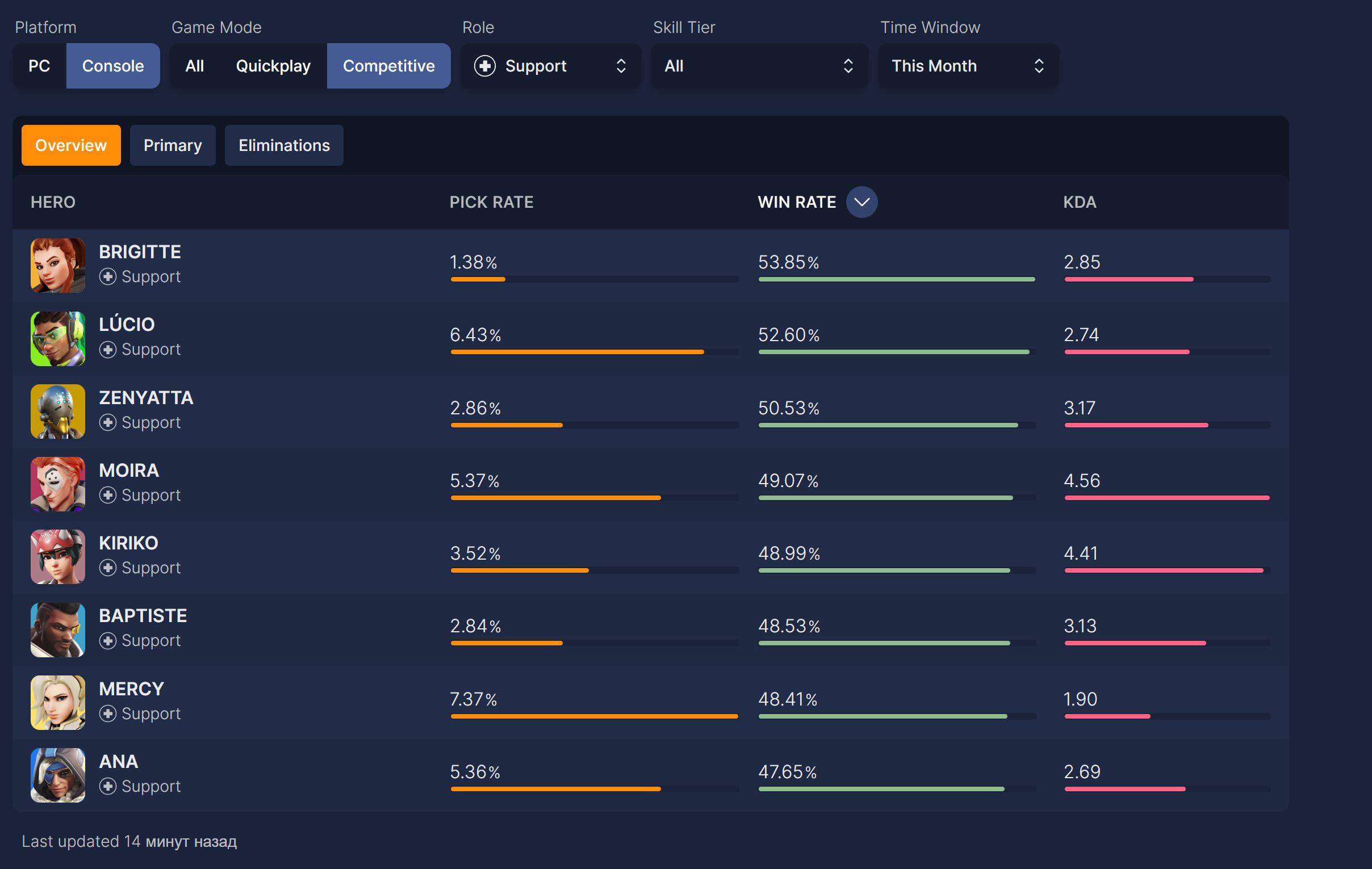Click Ana's 47.65% win rate value
Screen dimensions: 1372x869
click(x=788, y=771)
